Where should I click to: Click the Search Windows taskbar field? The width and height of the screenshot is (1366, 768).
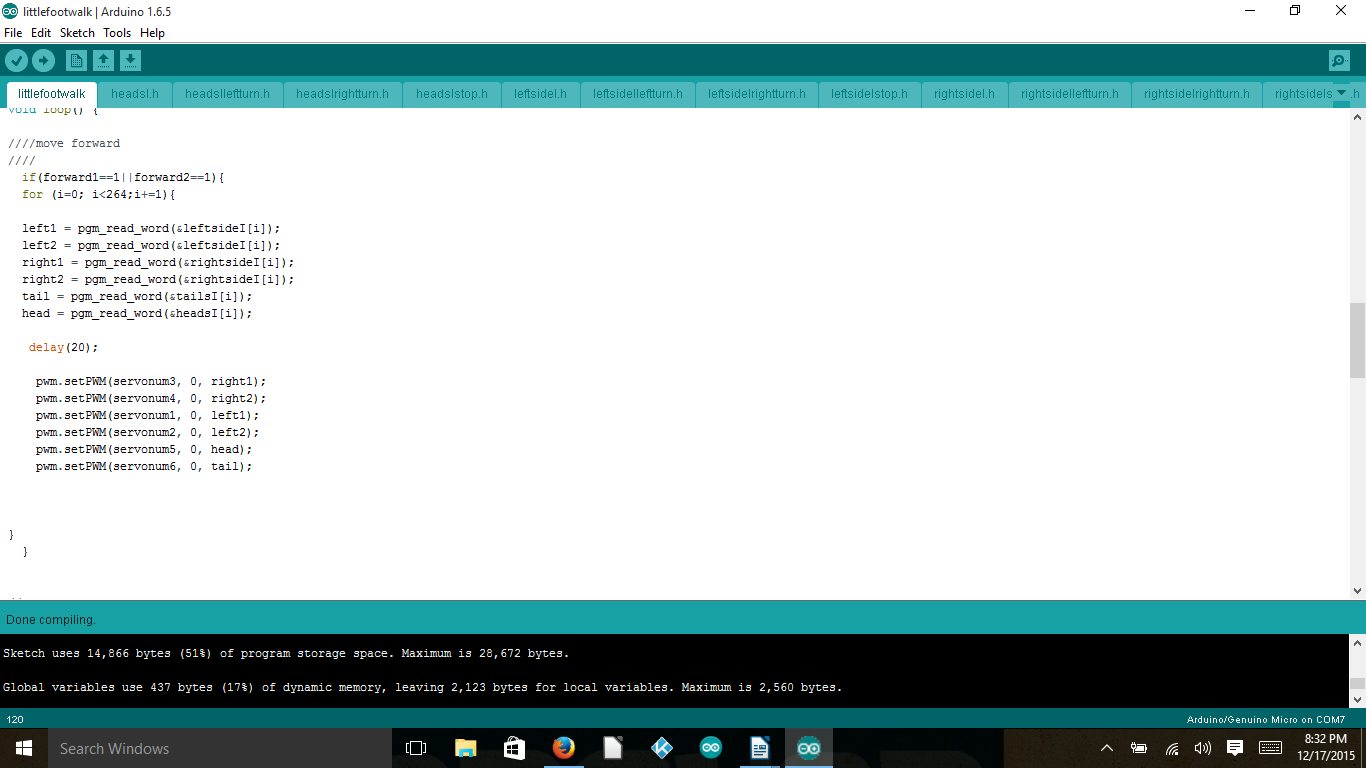point(219,748)
